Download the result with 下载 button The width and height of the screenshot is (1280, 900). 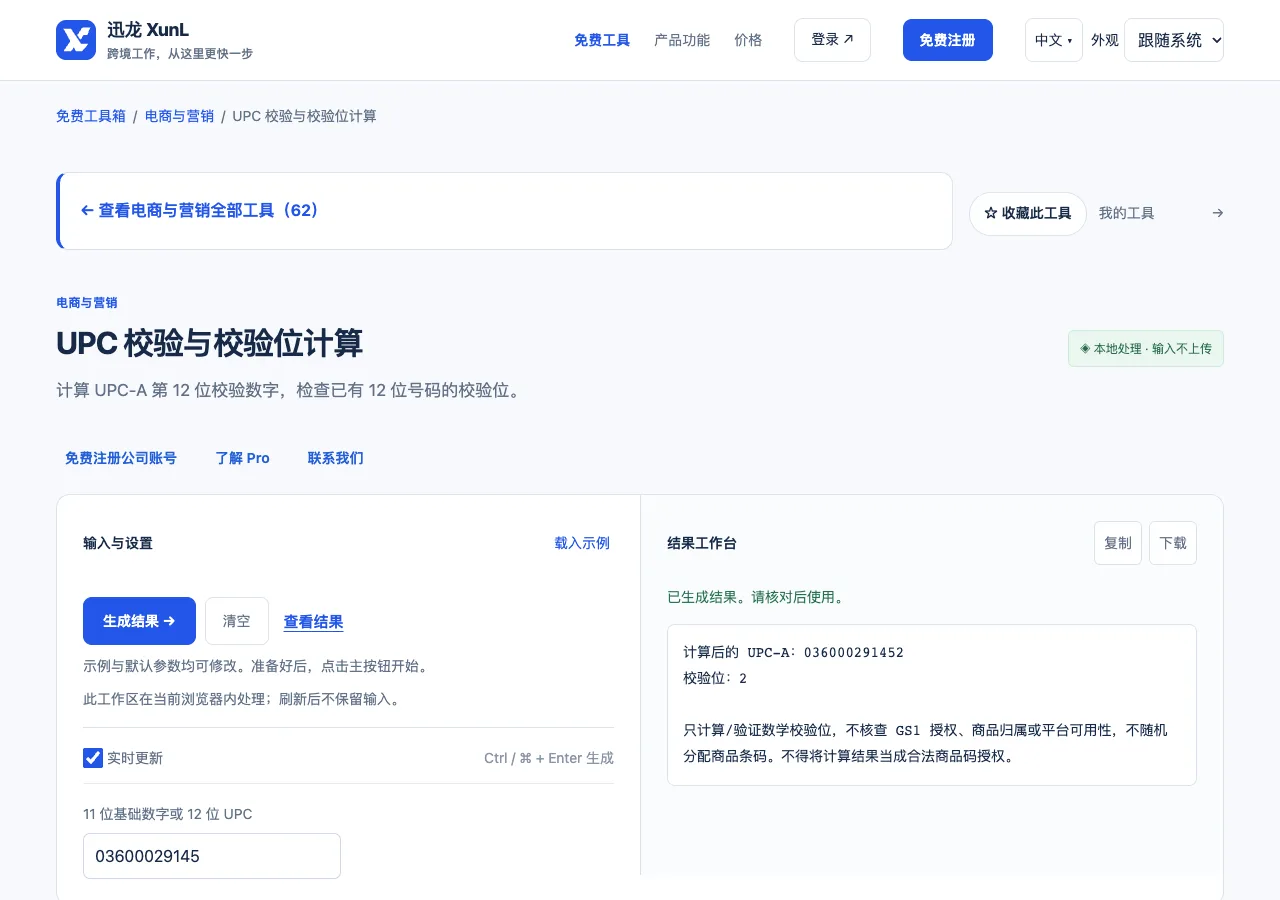tap(1173, 543)
